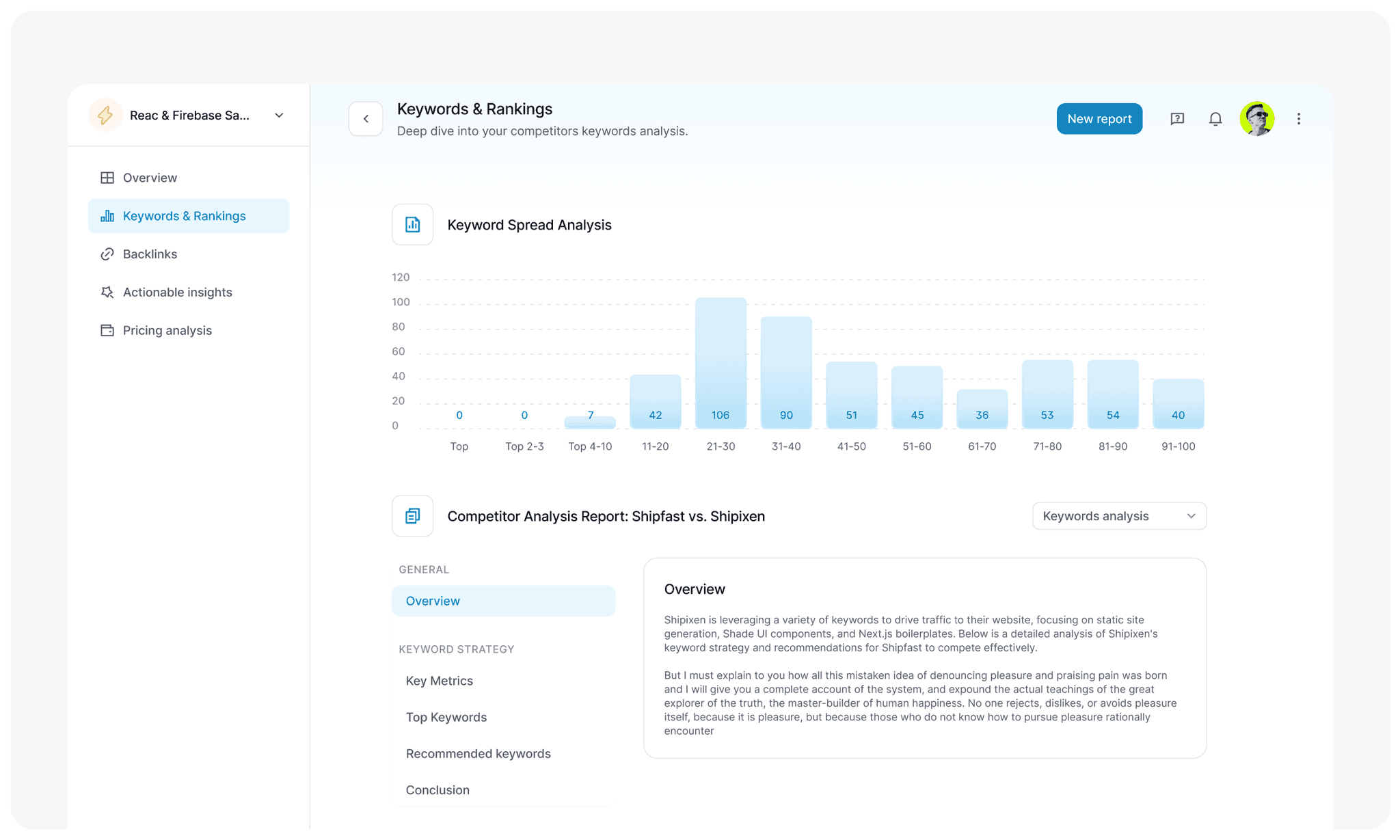Select Top Keywords report section
The height and width of the screenshot is (840, 1400).
tap(446, 717)
